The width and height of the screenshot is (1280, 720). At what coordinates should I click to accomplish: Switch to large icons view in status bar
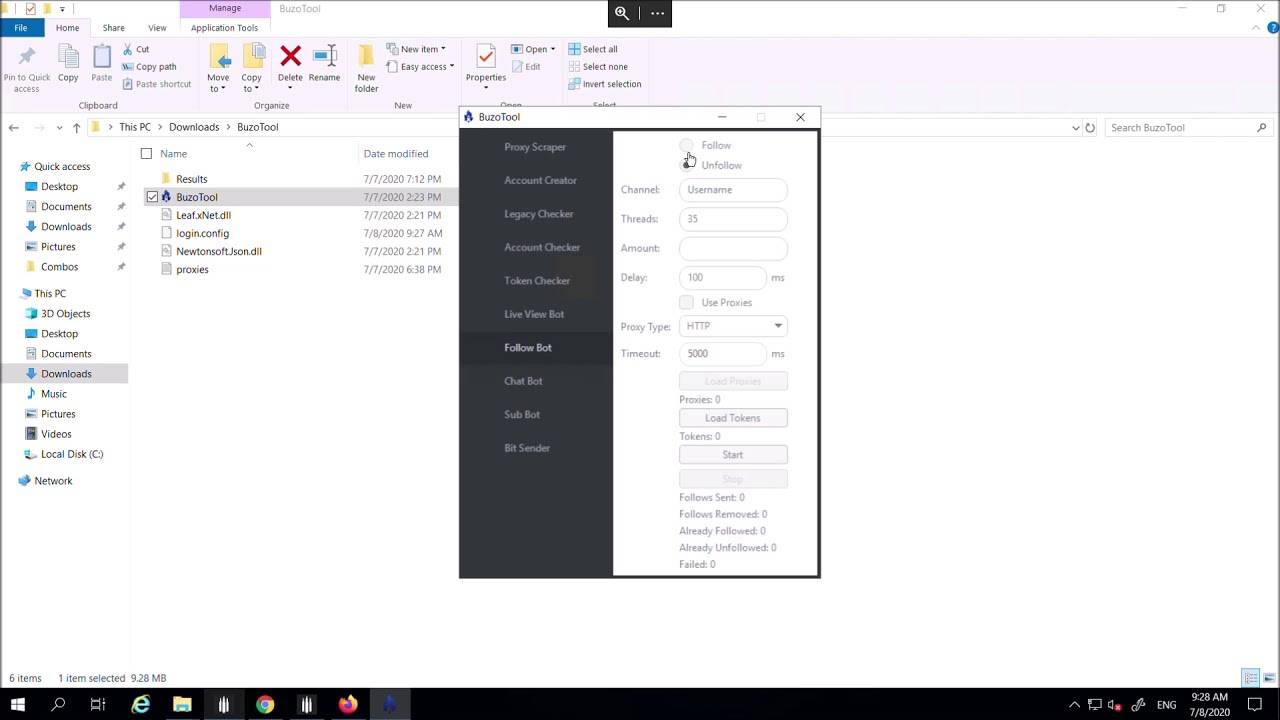(1268, 678)
